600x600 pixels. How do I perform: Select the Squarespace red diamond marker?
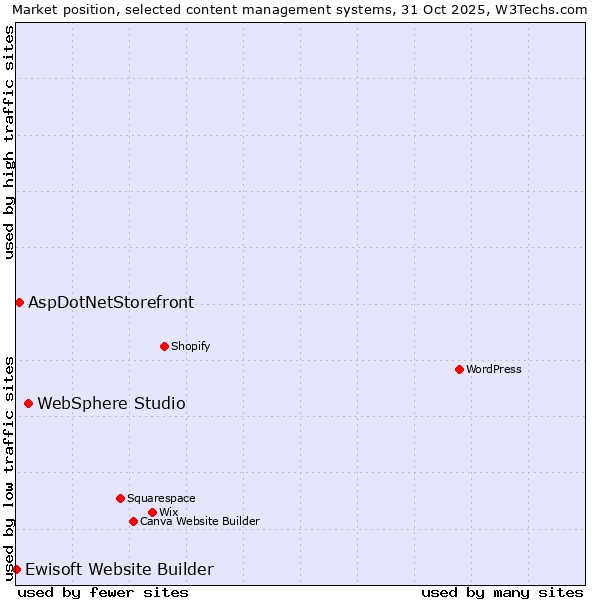pos(120,498)
